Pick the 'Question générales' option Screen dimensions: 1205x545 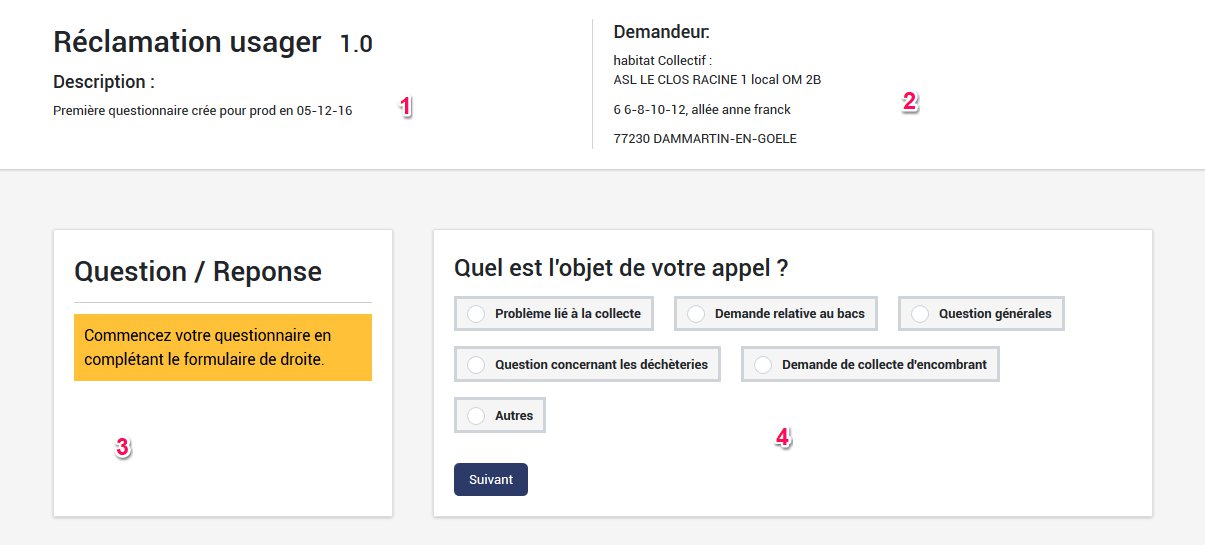pos(920,313)
